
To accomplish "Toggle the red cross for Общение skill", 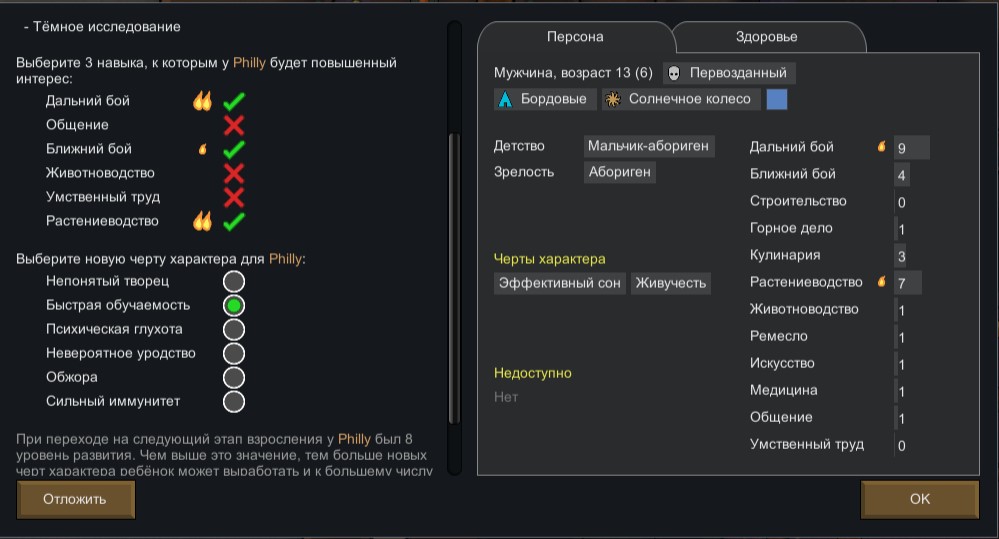I will point(234,125).
